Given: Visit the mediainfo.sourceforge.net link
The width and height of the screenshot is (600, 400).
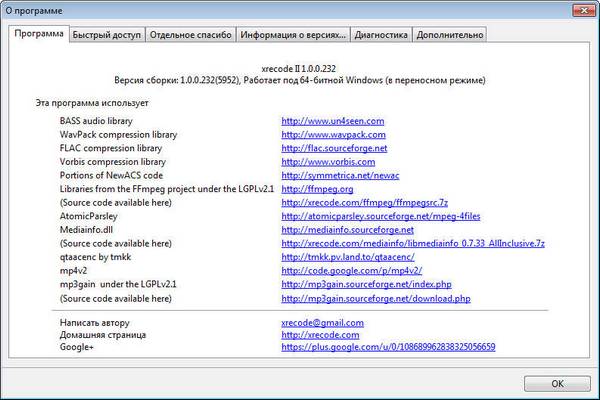Looking at the screenshot, I should pos(347,230).
